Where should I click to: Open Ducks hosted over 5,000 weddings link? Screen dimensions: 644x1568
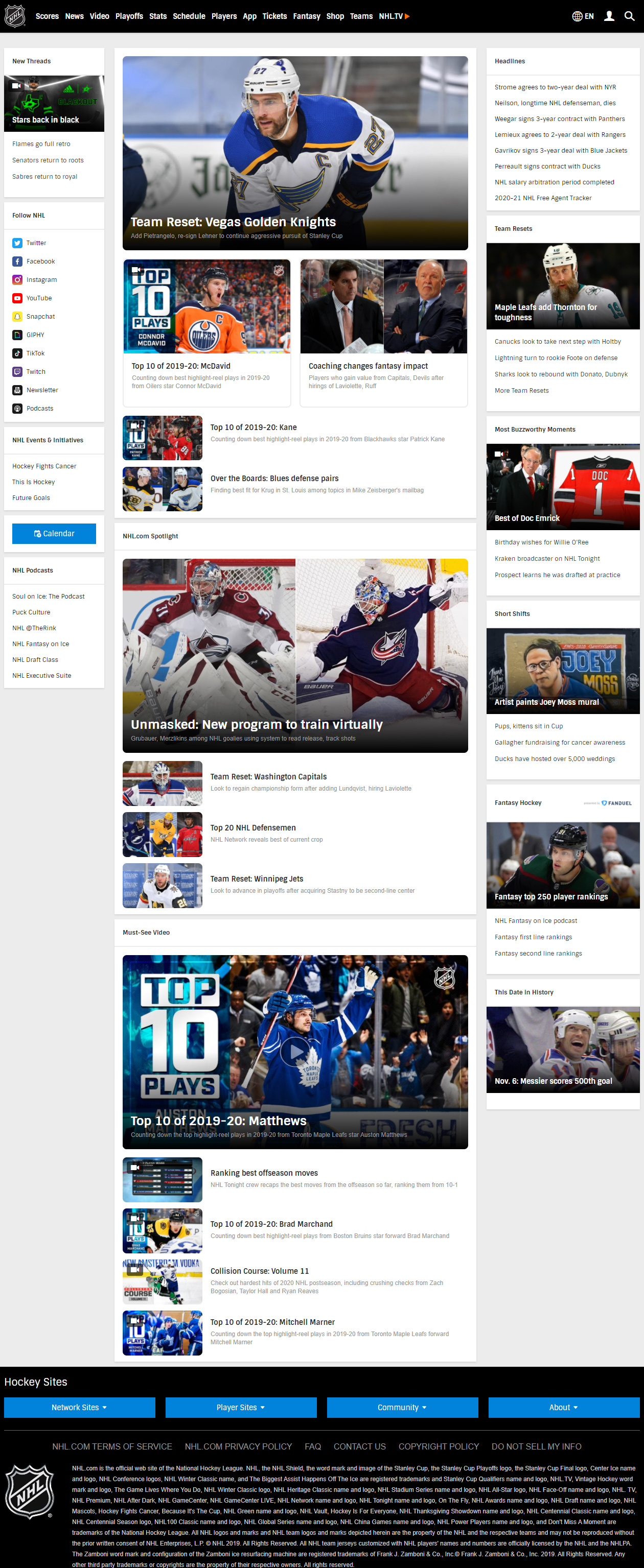(555, 759)
